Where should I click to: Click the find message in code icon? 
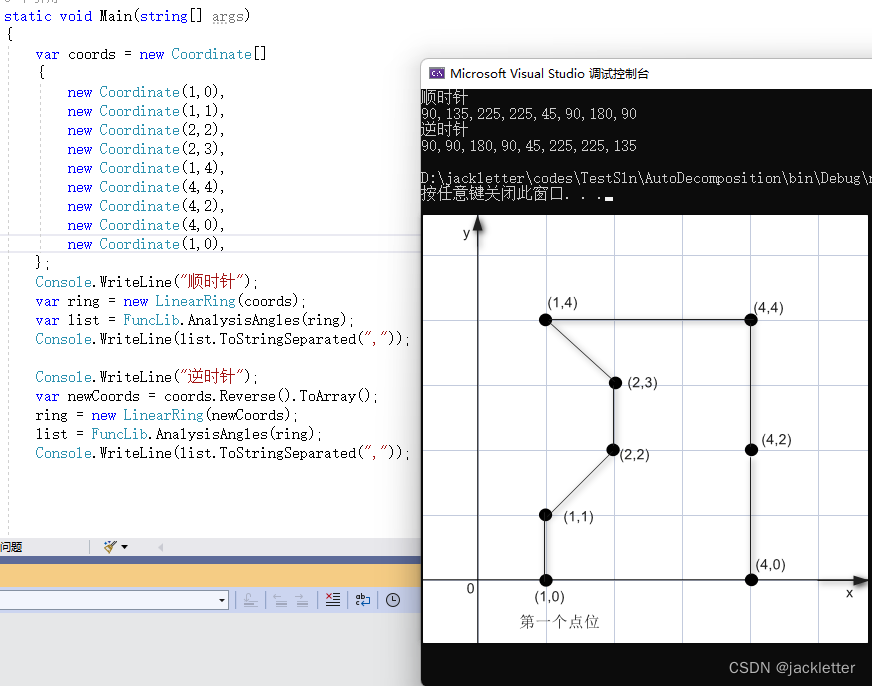(250, 600)
